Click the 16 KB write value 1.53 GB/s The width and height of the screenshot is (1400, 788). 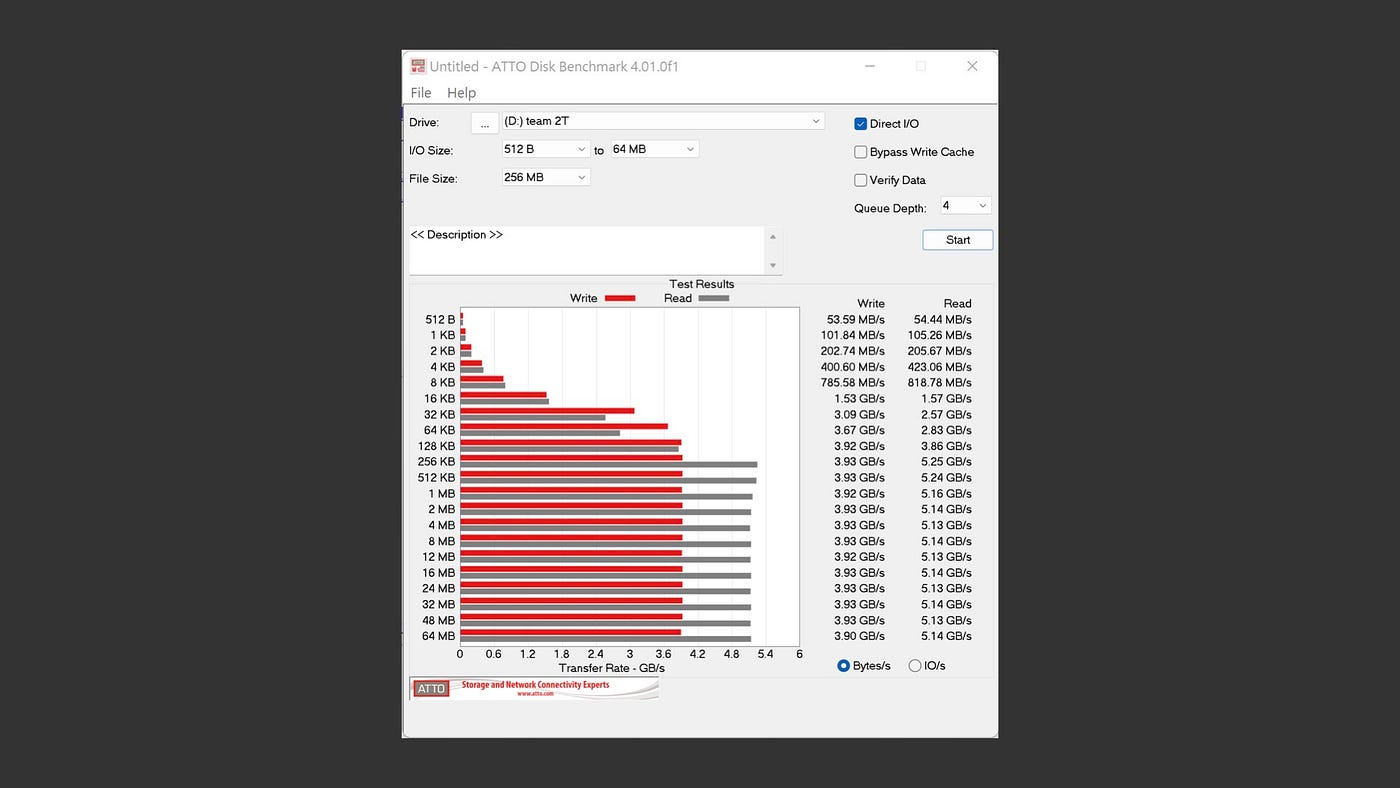coord(860,399)
